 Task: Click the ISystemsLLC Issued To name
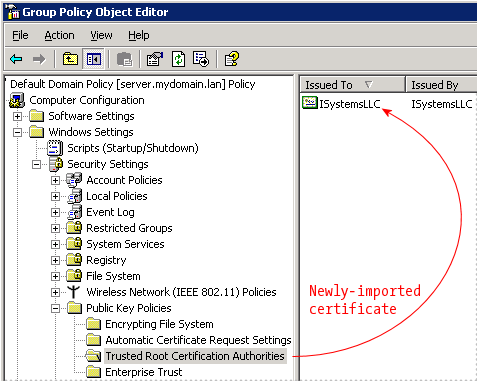350,104
